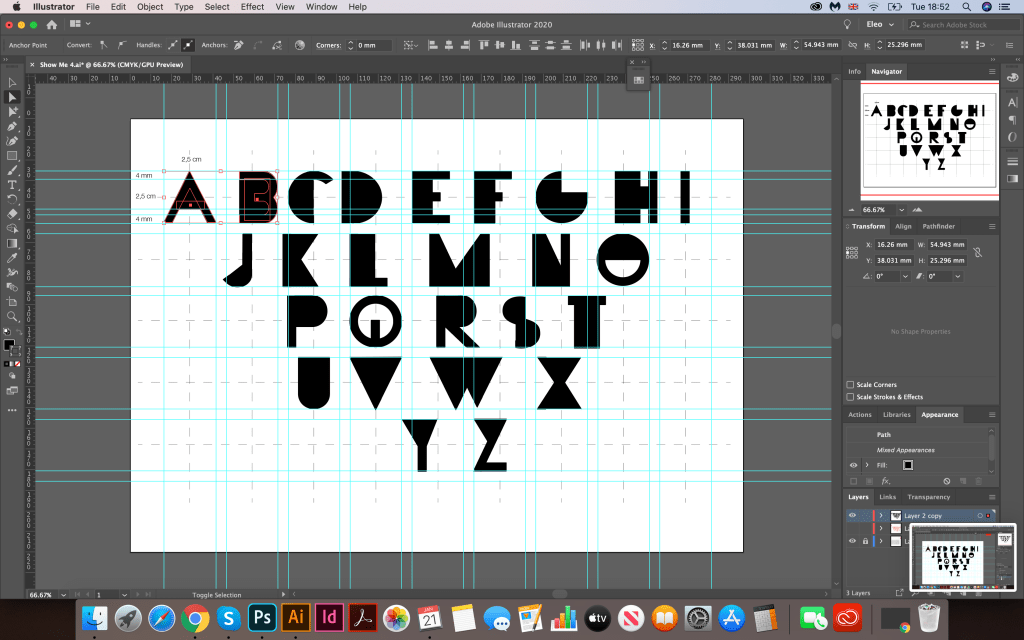Enable the Scale Corners checkbox
This screenshot has width=1024, height=640.
click(851, 385)
